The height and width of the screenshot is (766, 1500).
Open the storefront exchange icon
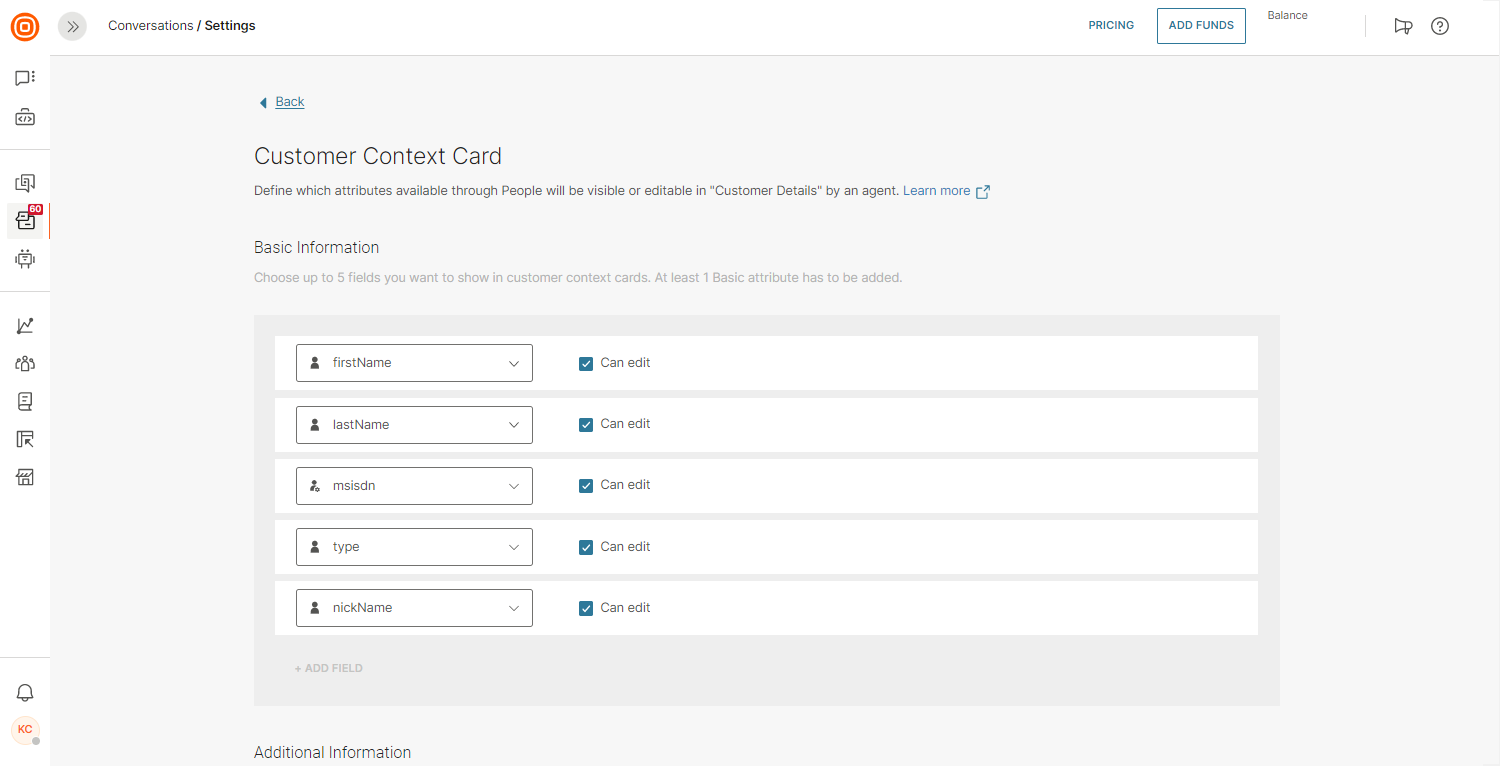25,477
